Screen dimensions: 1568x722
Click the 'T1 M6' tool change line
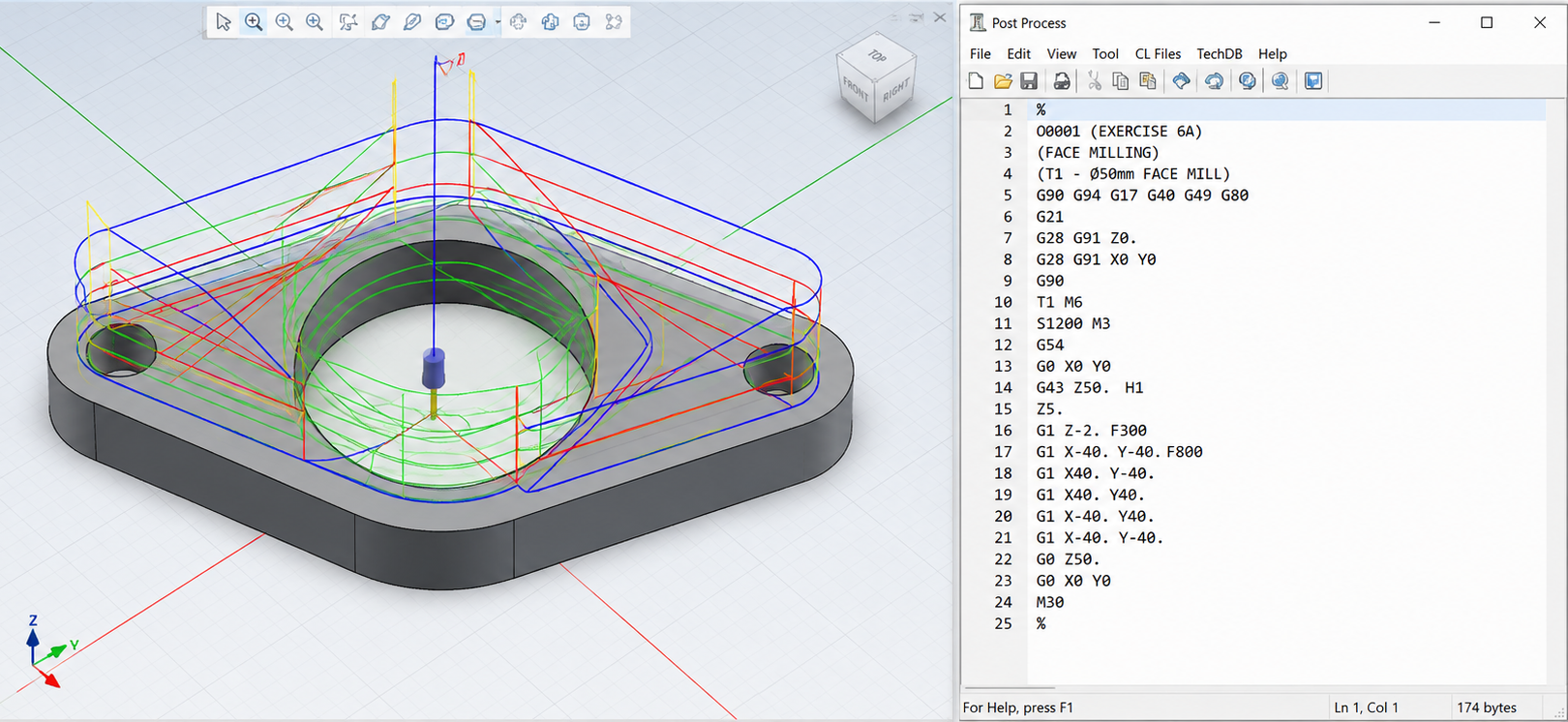tap(1059, 302)
